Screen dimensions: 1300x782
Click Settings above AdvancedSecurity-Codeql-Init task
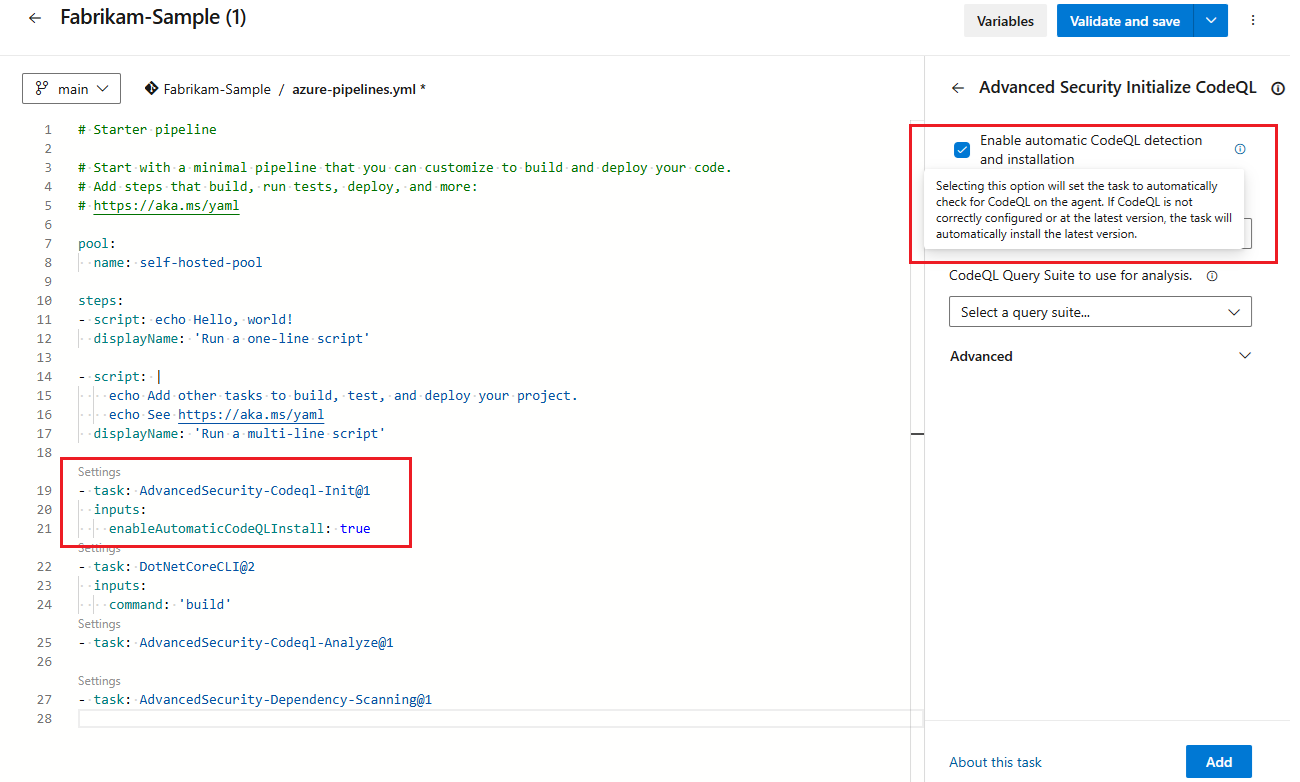coord(99,472)
